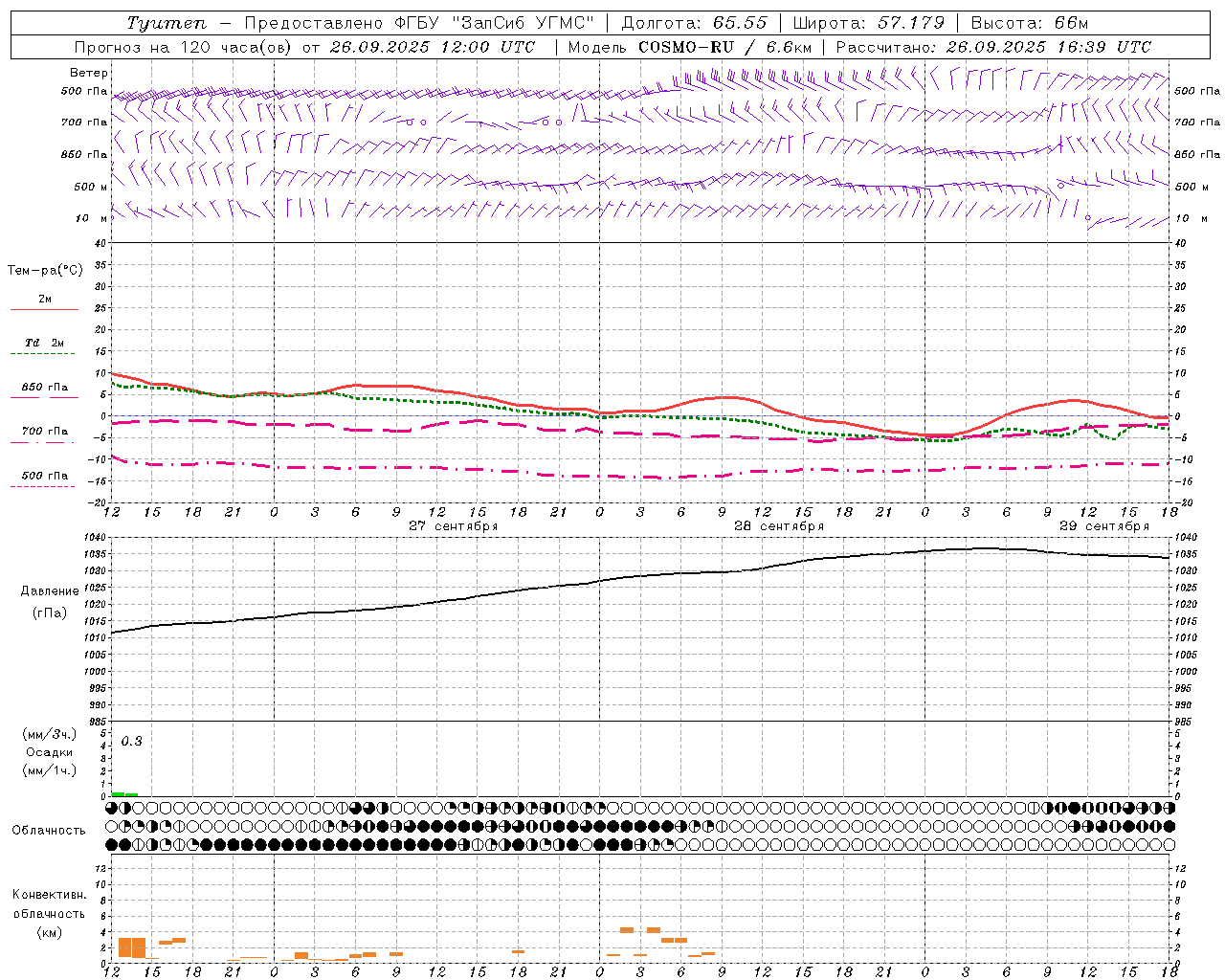Click the "Облачность" cloud cover label
1225x980 pixels.
pos(49,831)
